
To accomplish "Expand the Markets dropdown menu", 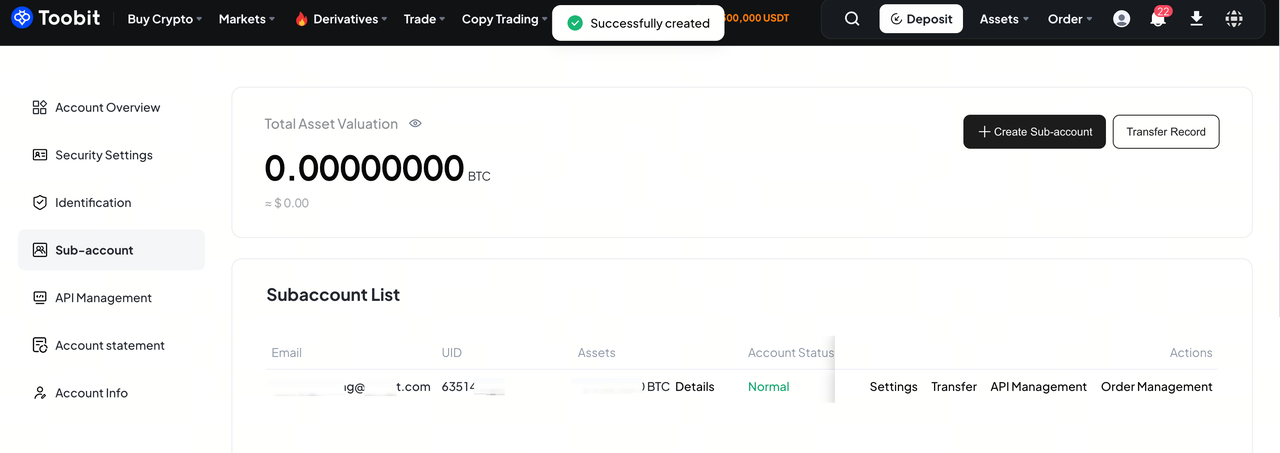I will coord(246,19).
